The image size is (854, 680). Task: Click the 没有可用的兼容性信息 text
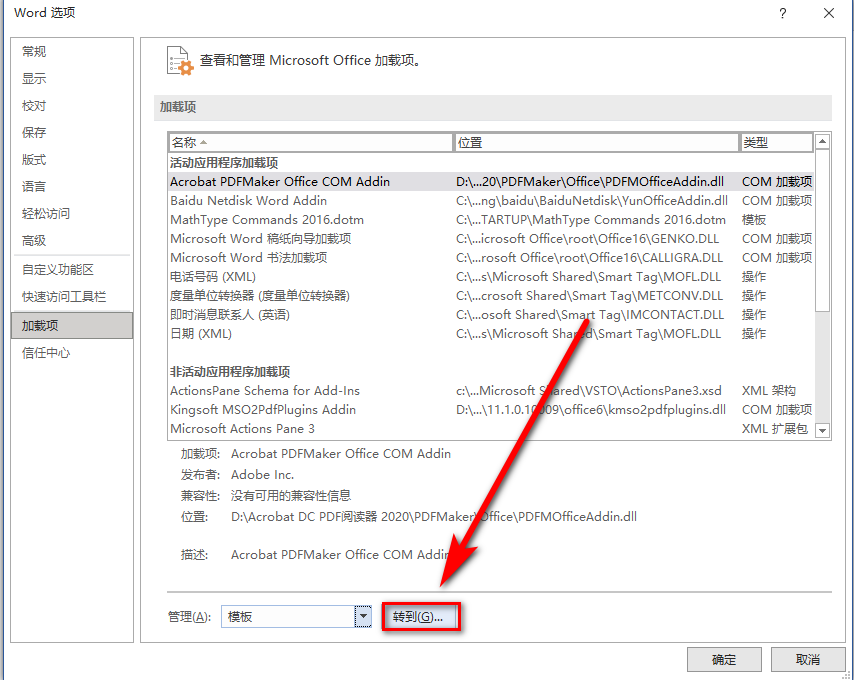291,496
